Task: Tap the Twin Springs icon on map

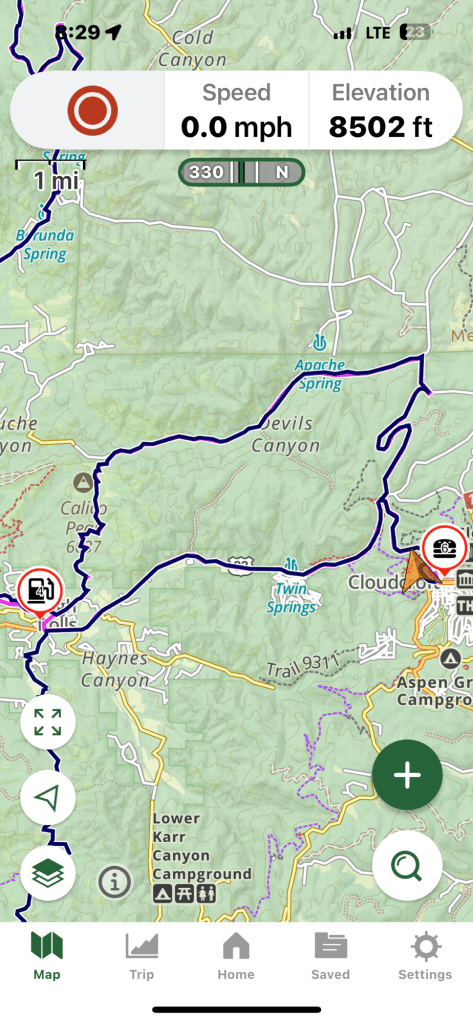Action: [291, 563]
